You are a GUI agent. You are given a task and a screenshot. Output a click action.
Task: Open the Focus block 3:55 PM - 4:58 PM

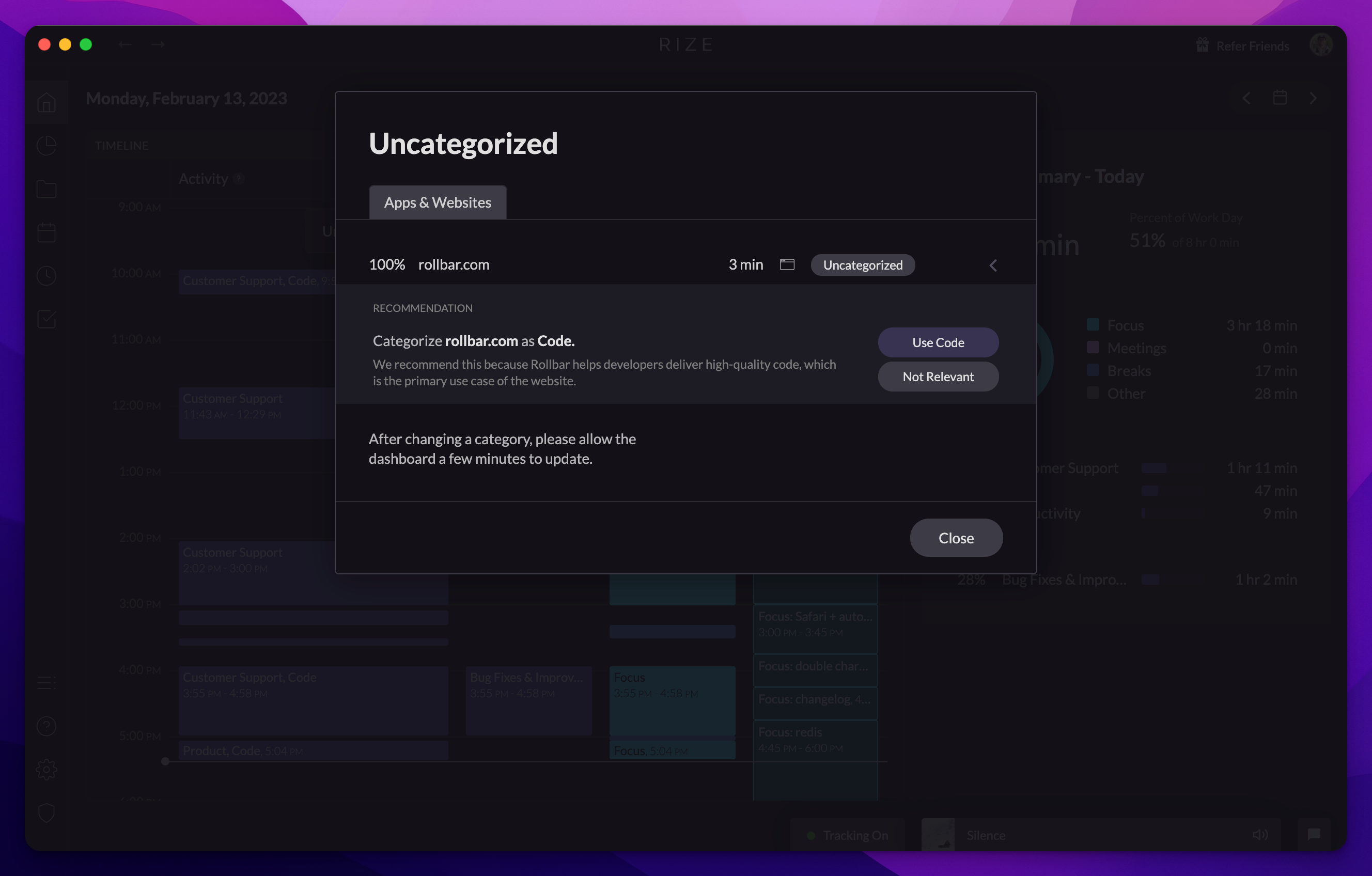(673, 700)
